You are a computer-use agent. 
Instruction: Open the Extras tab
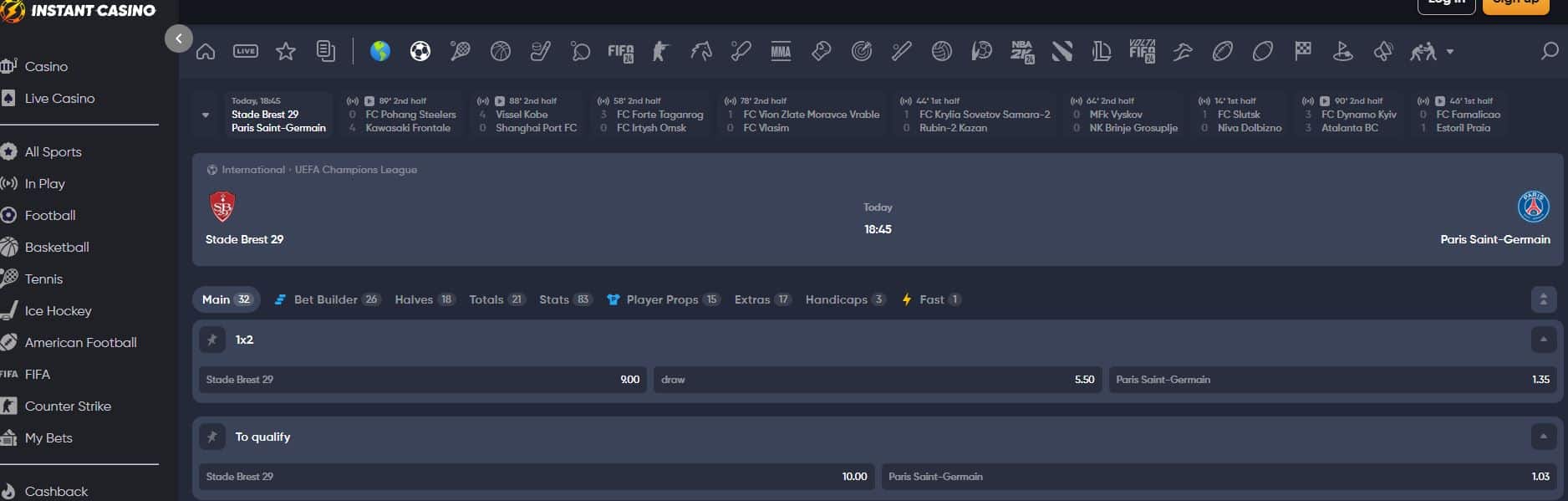[762, 299]
